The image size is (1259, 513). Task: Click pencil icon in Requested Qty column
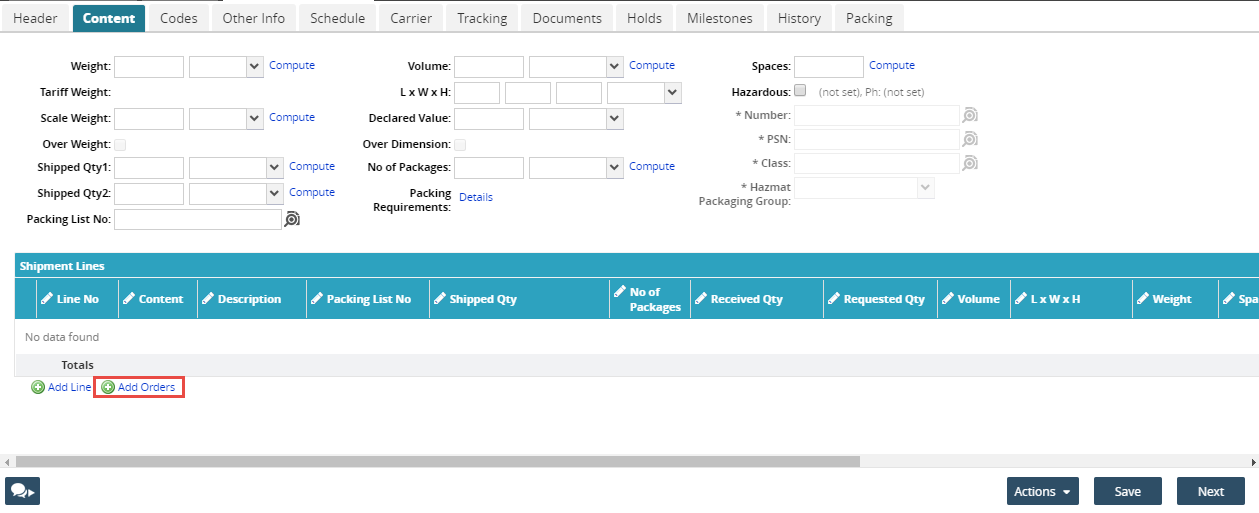tap(833, 298)
